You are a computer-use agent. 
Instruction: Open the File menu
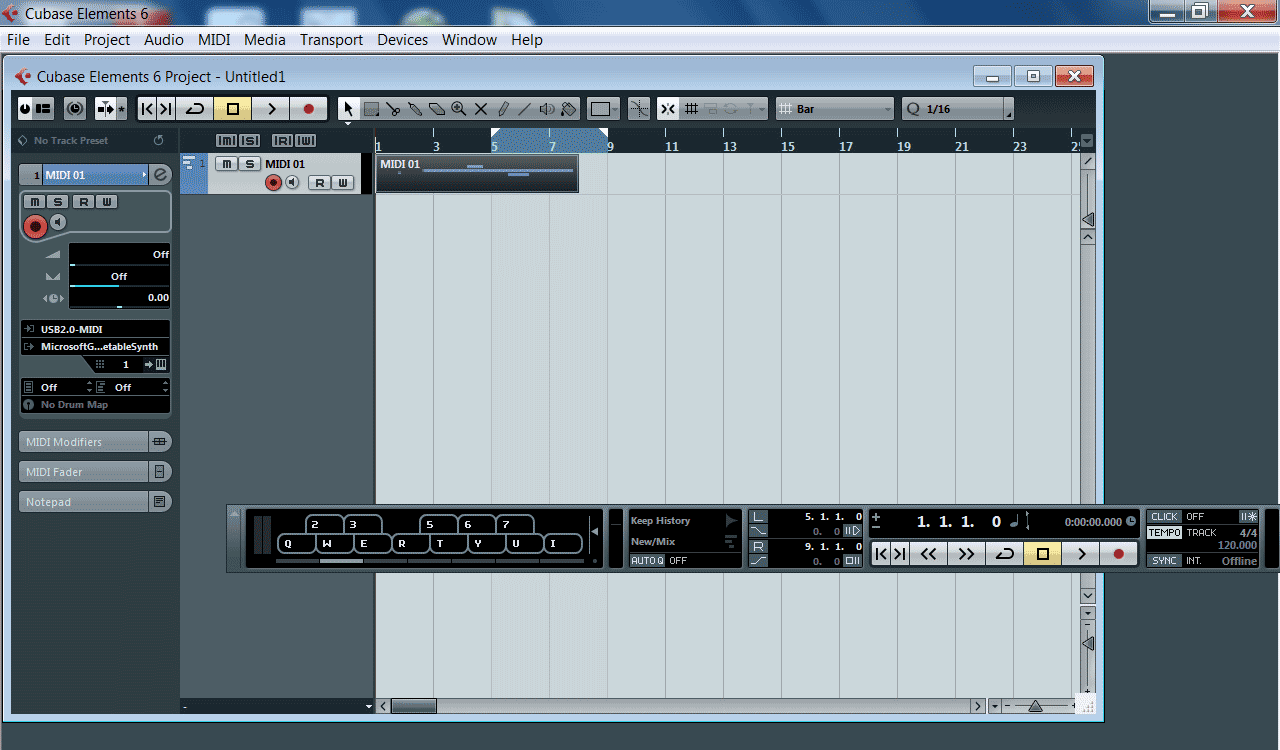pos(18,40)
